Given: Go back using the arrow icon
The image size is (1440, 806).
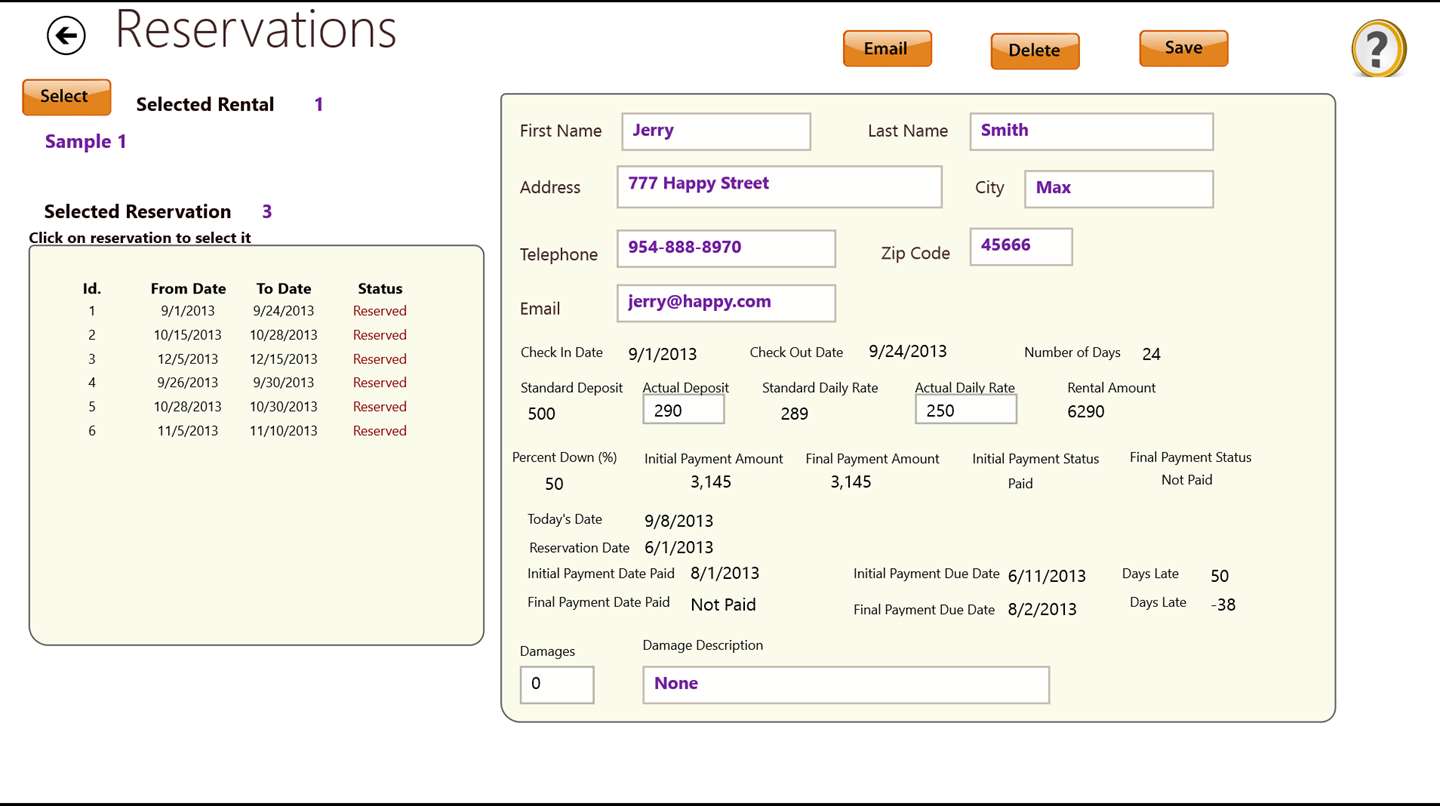Looking at the screenshot, I should pos(66,37).
